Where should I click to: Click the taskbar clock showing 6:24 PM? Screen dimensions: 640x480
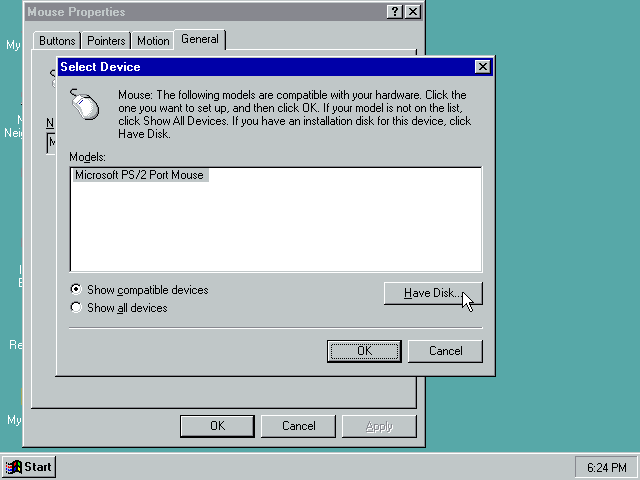click(606, 467)
